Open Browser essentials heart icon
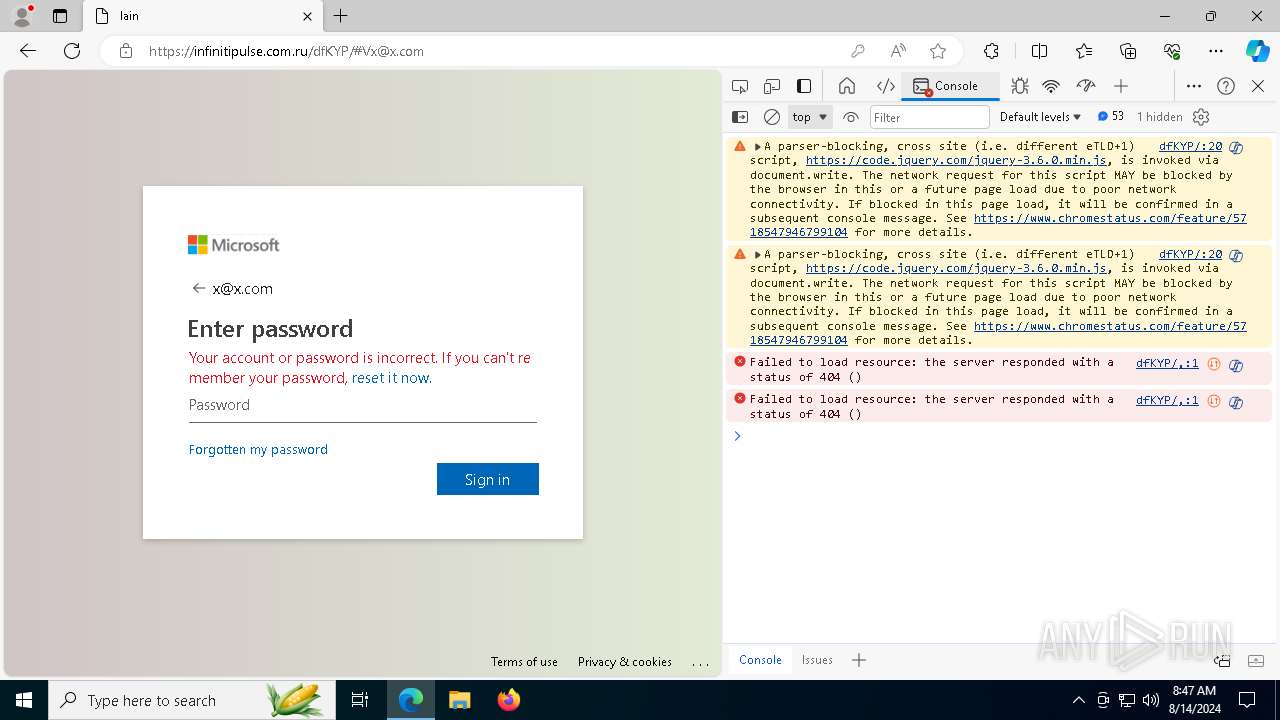The image size is (1280, 720). coord(1172,51)
